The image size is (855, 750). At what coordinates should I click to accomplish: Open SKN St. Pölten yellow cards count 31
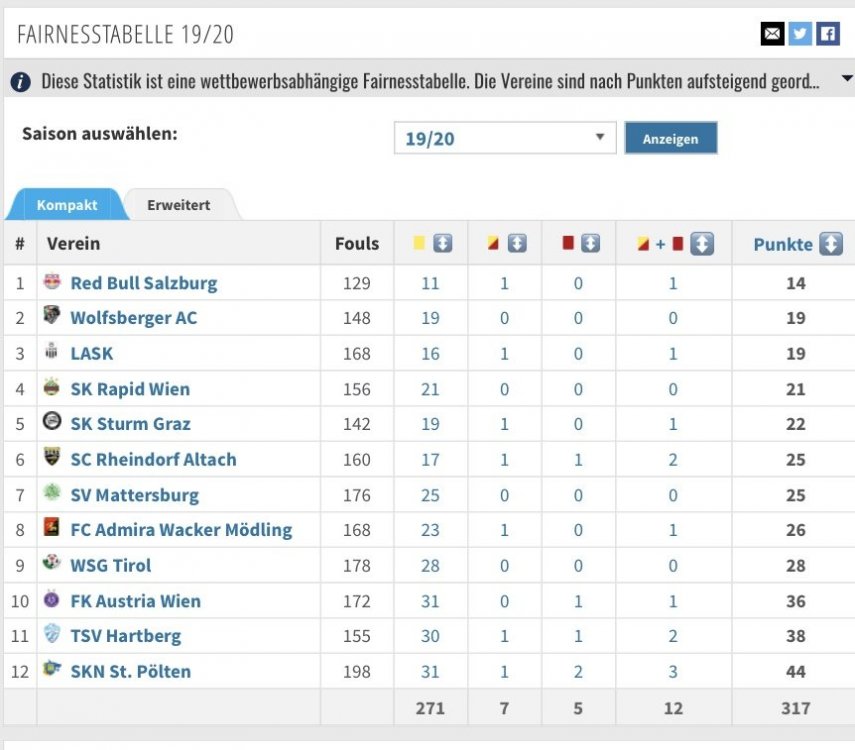430,671
